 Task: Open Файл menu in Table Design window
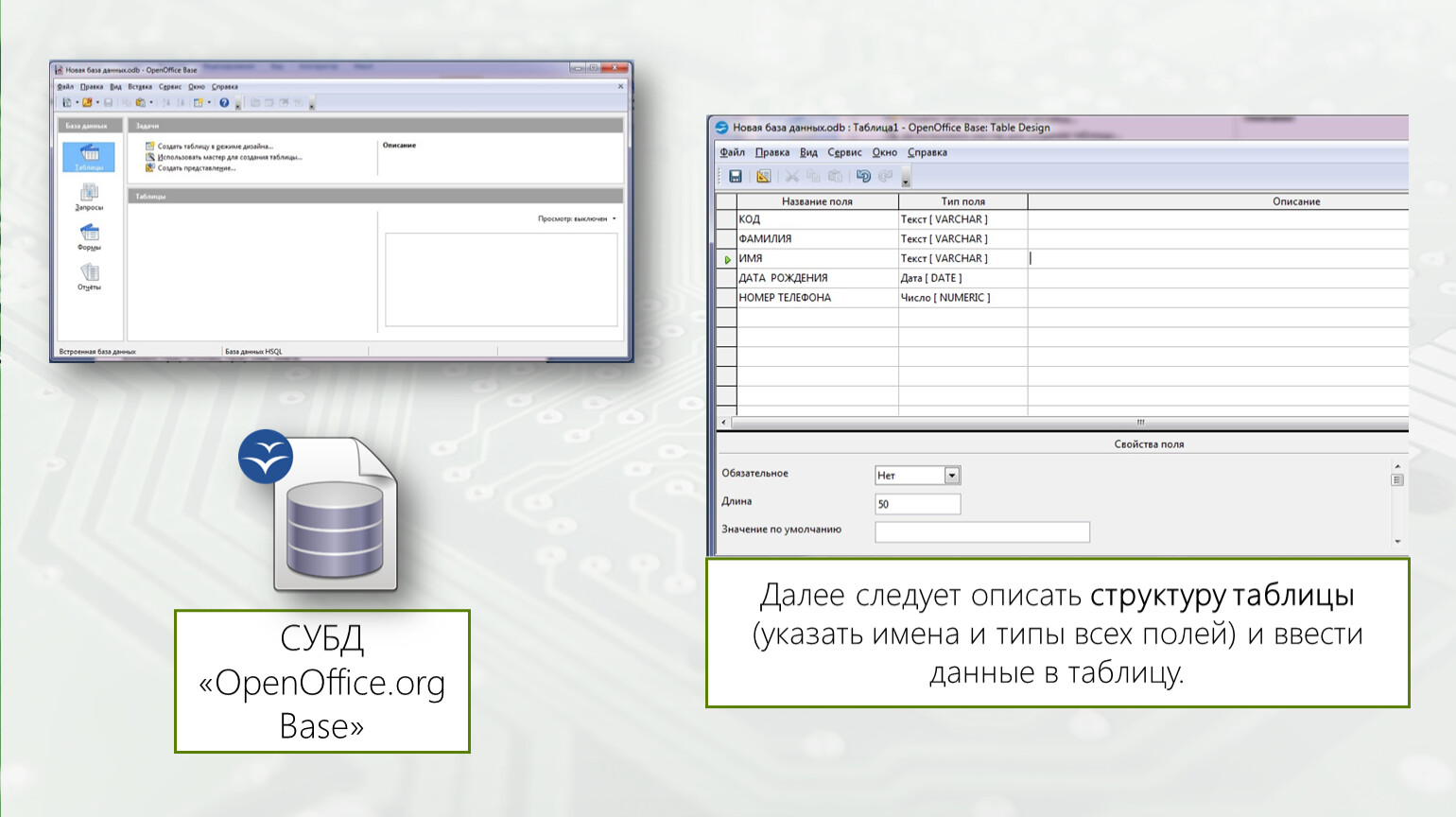click(732, 152)
